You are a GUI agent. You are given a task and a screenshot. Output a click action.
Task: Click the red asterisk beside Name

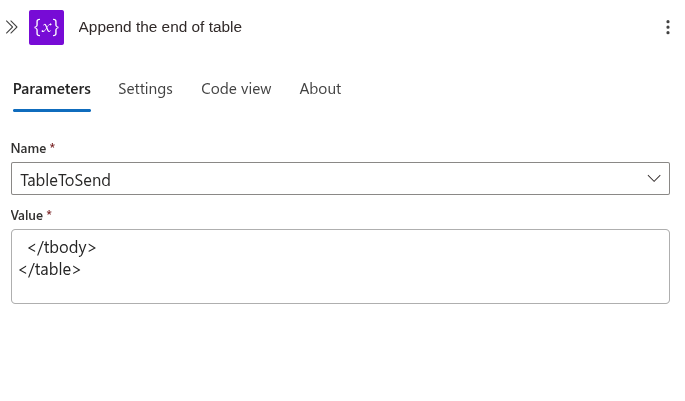tap(52, 146)
